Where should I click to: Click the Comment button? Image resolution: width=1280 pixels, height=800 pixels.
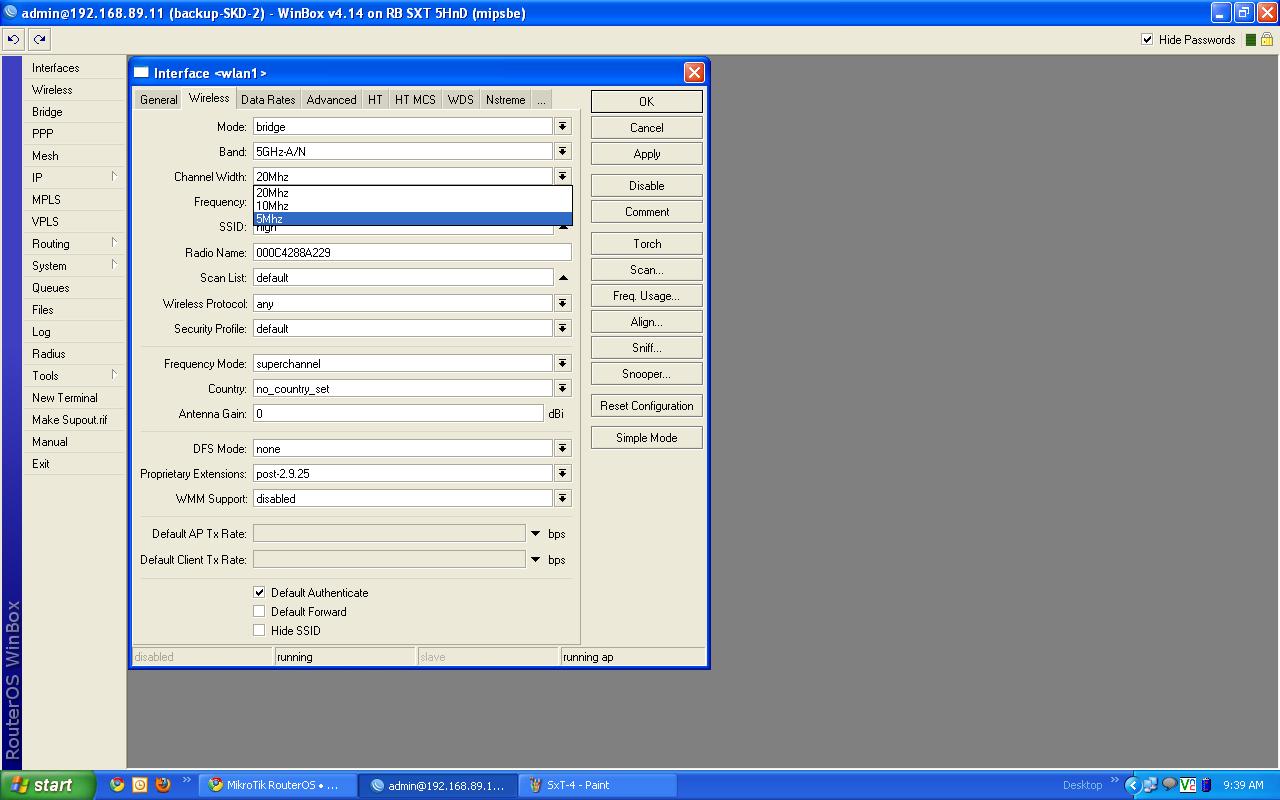point(647,211)
